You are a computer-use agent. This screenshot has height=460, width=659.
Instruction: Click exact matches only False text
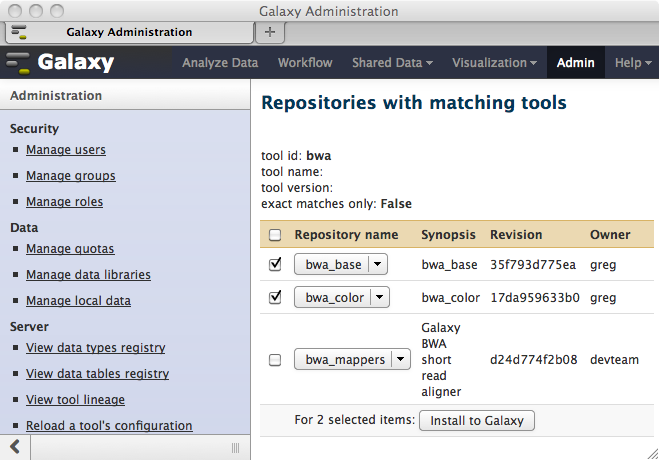coord(336,204)
